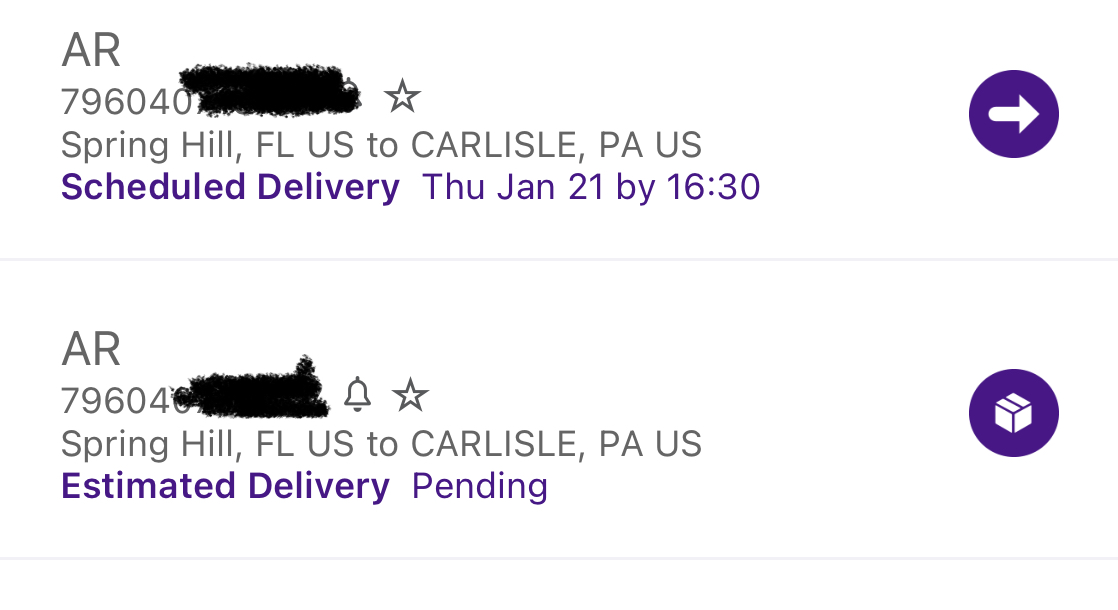
Task: Tap the purple in-transit arrow icon
Action: click(1013, 114)
